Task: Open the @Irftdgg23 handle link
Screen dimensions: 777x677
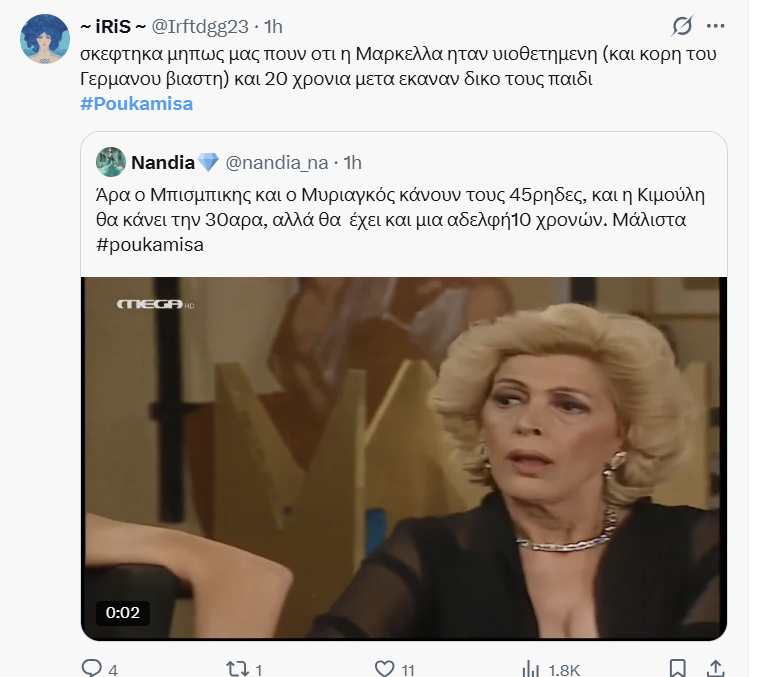Action: (x=200, y=26)
